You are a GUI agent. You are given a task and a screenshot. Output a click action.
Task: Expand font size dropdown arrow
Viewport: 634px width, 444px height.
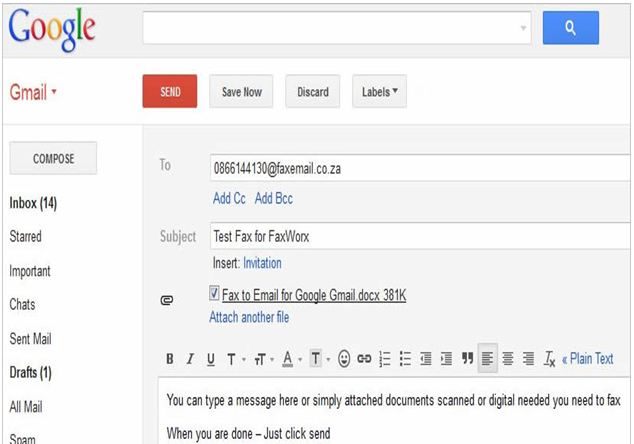(272, 359)
